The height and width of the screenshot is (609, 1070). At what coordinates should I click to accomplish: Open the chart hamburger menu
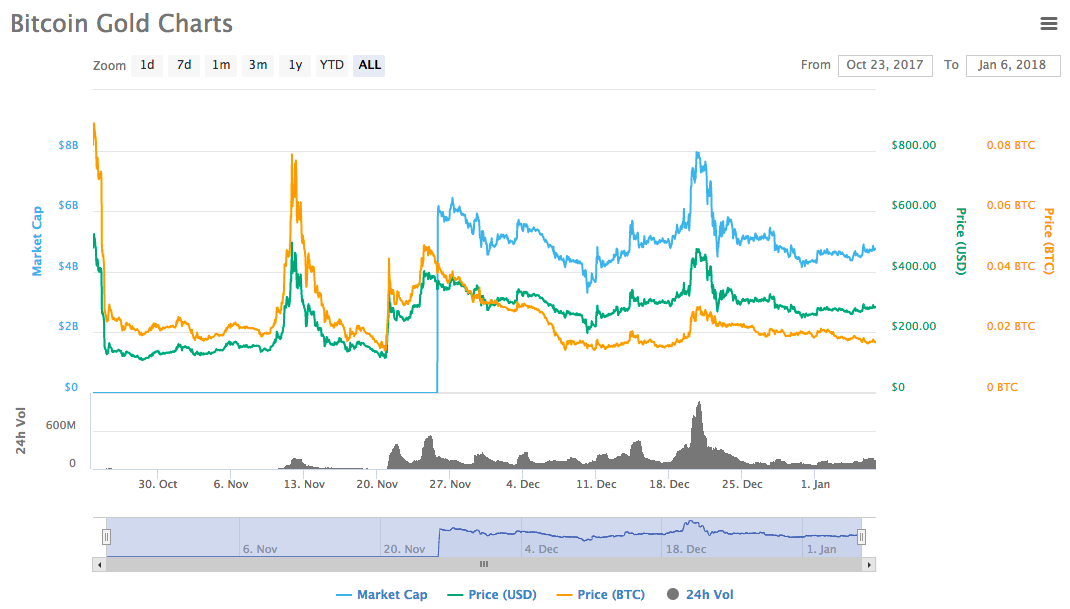(x=1048, y=24)
